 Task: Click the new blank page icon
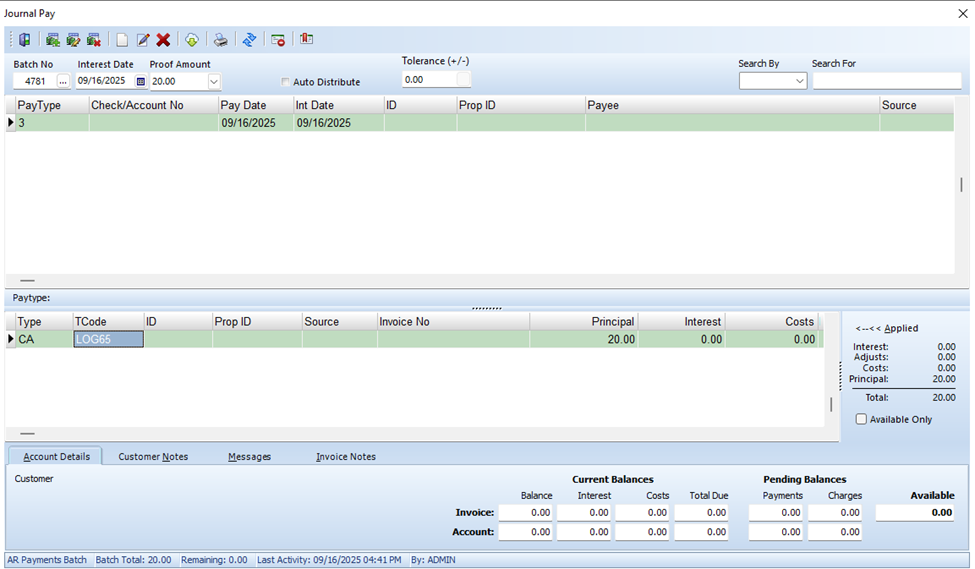pos(122,40)
